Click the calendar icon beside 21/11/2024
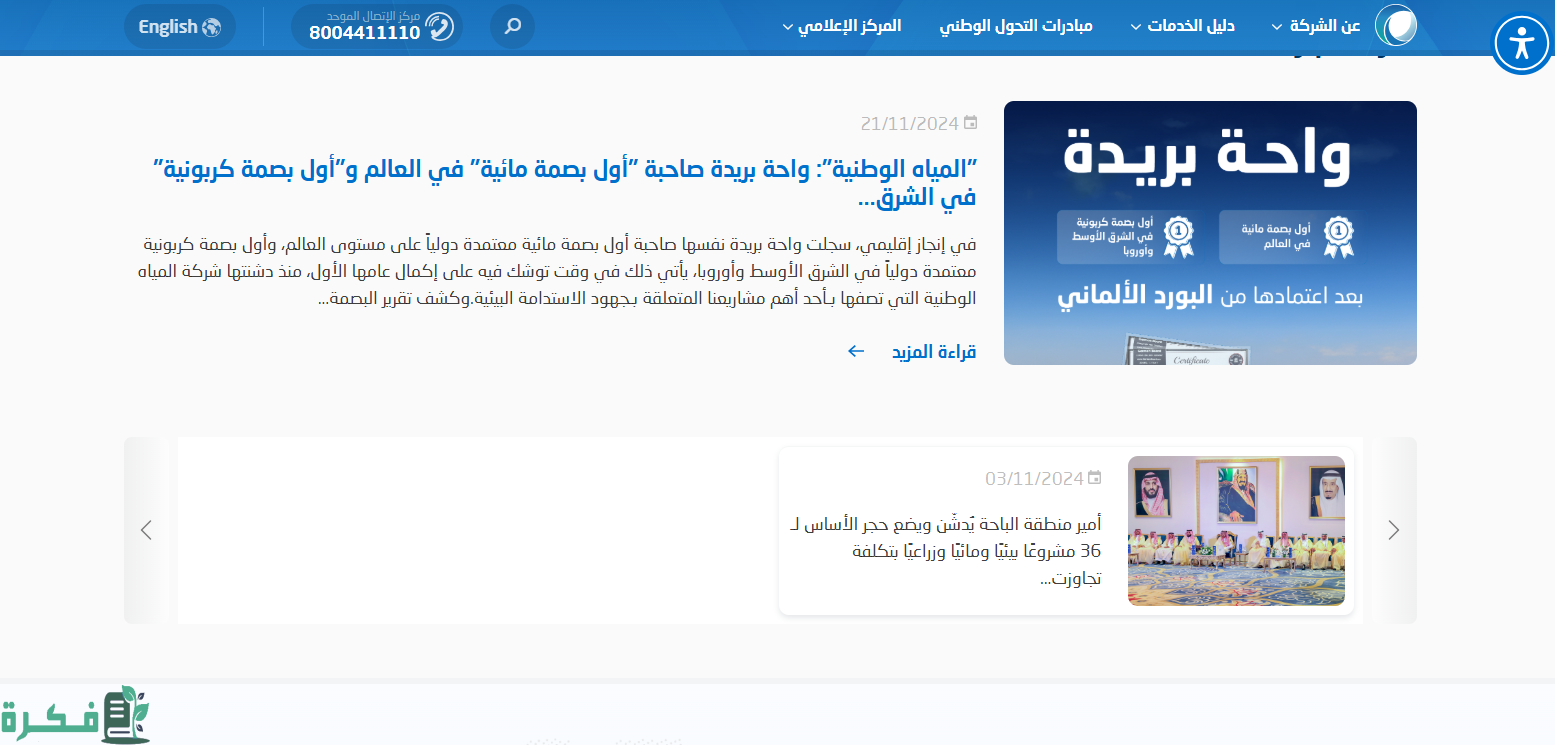Viewport: 1555px width, 745px height. tap(969, 123)
